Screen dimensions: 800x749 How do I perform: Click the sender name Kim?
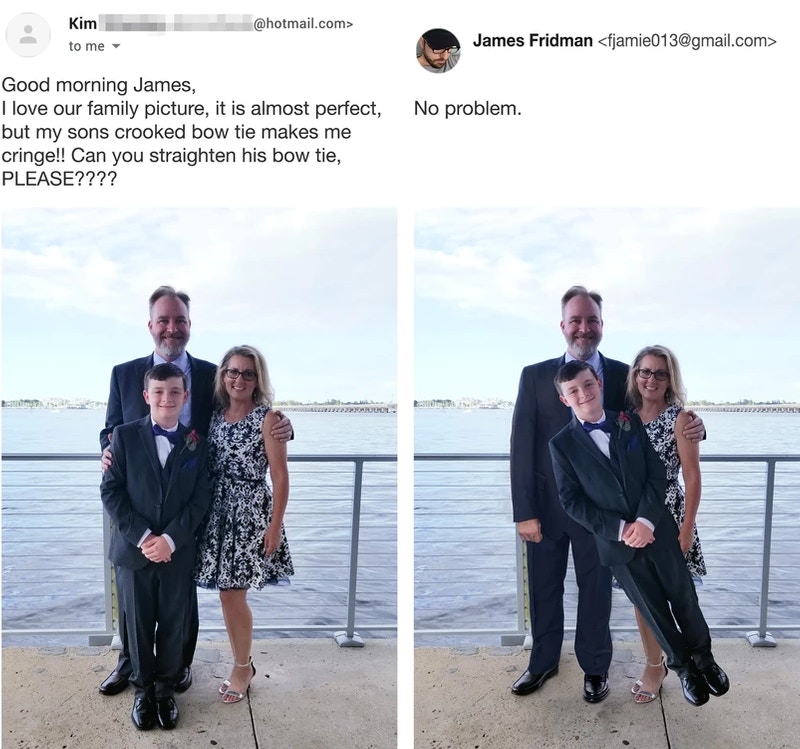click(x=82, y=23)
